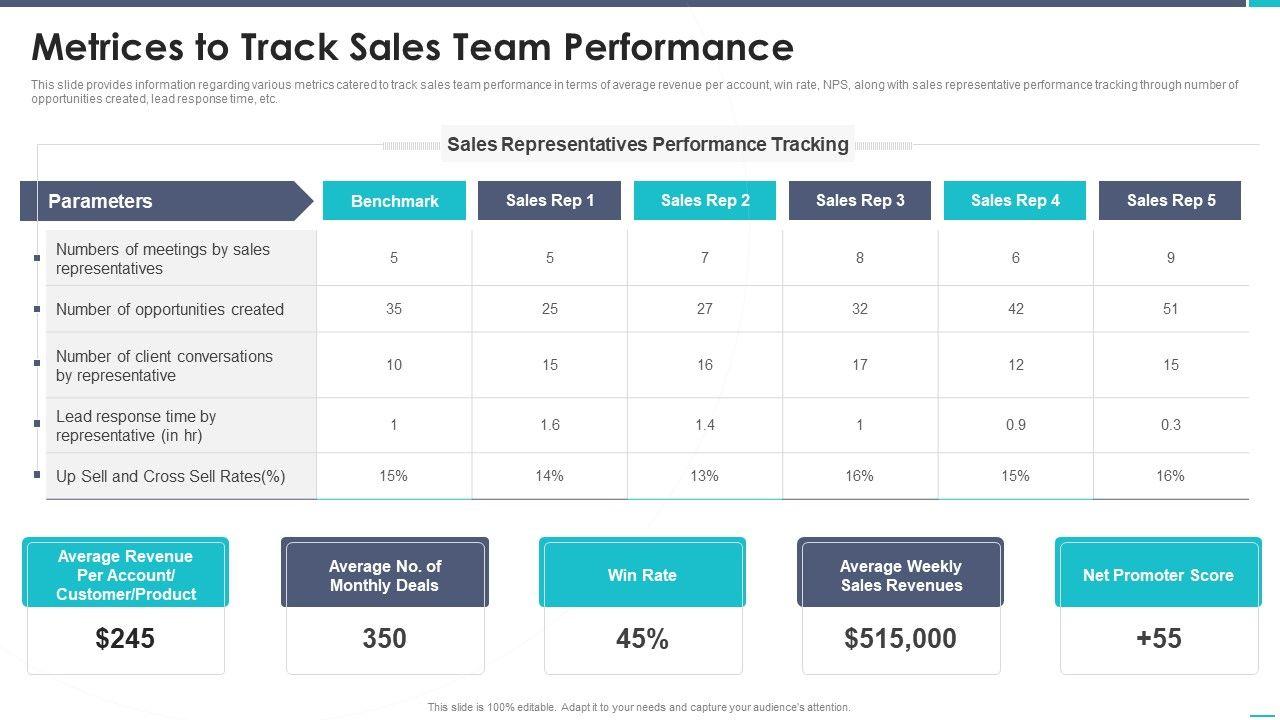1280x720 pixels.
Task: Click the Average No. of Monthly Deals header
Action: coord(384,575)
